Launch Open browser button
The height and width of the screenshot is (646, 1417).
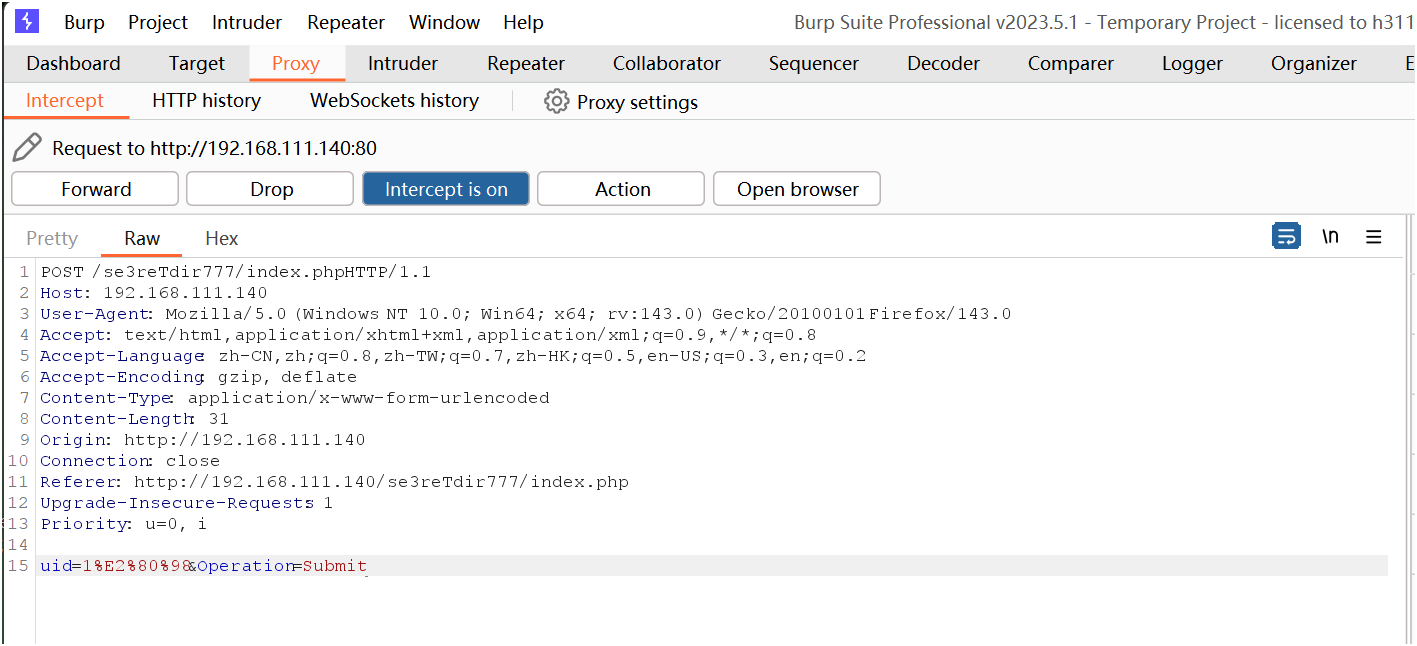797,189
